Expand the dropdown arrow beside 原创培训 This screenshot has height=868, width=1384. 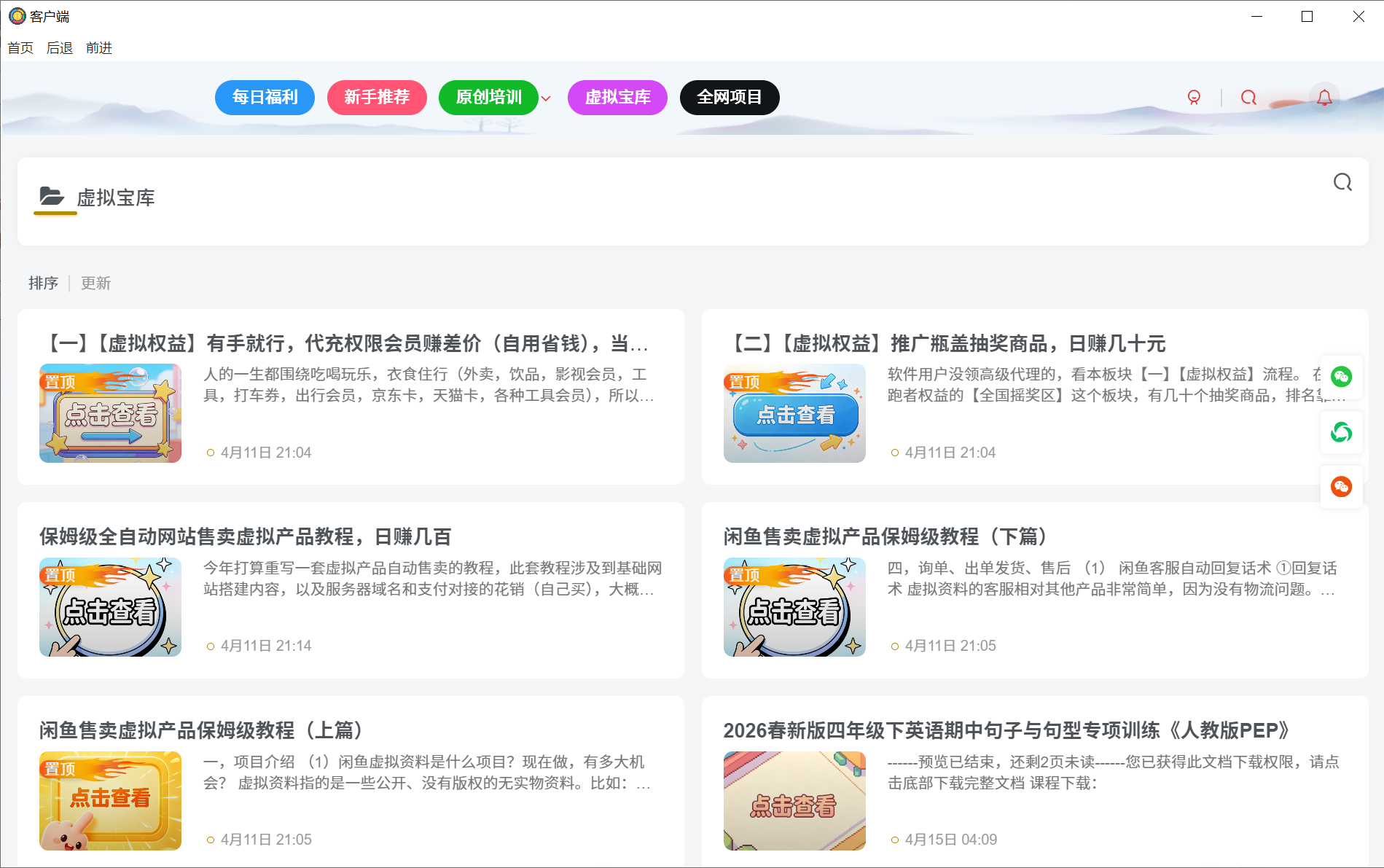coord(546,98)
